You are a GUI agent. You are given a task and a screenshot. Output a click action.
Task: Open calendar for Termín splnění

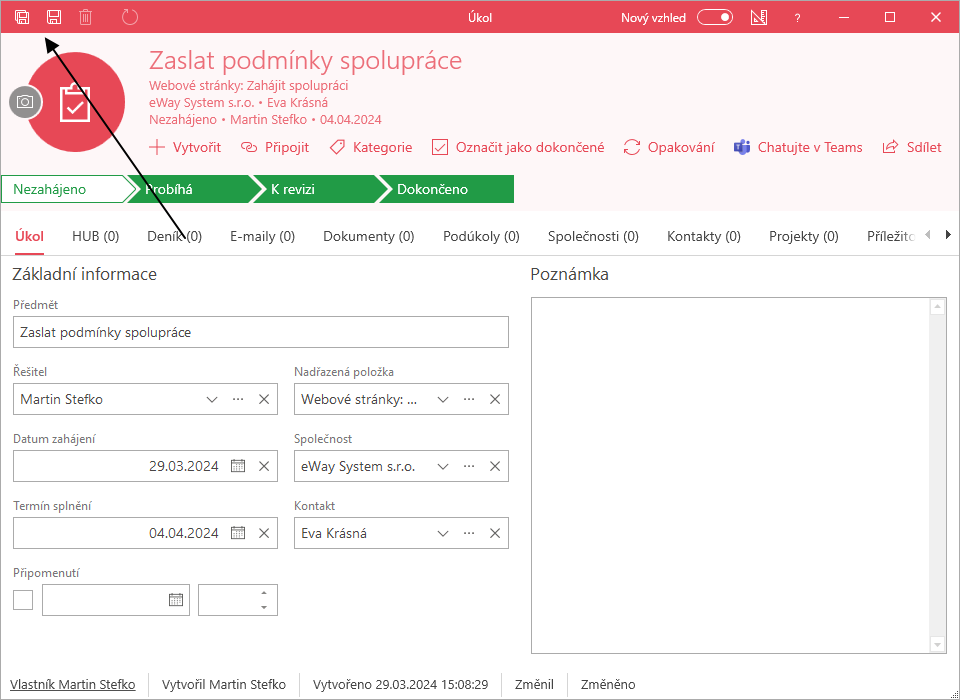[238, 533]
